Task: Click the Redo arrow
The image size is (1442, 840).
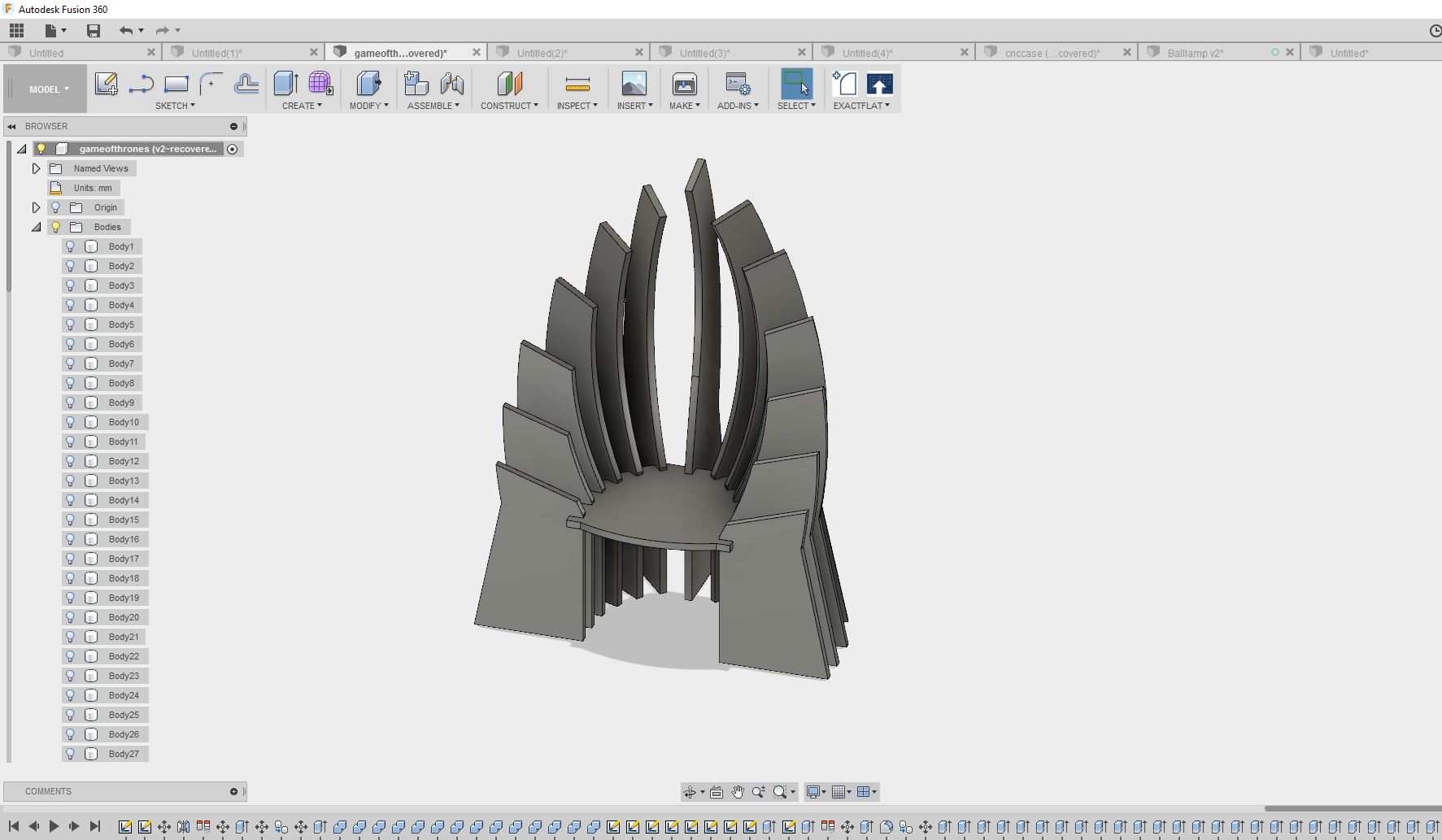Action: point(163,31)
